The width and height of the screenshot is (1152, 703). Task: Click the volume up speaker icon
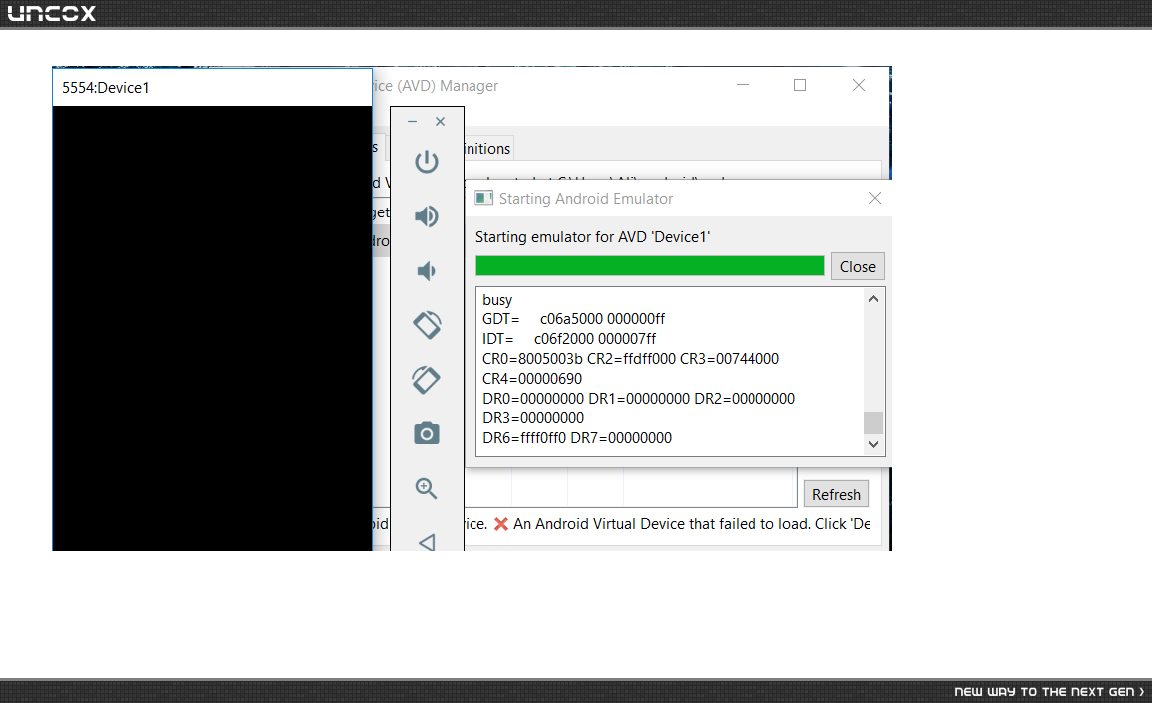(x=427, y=216)
